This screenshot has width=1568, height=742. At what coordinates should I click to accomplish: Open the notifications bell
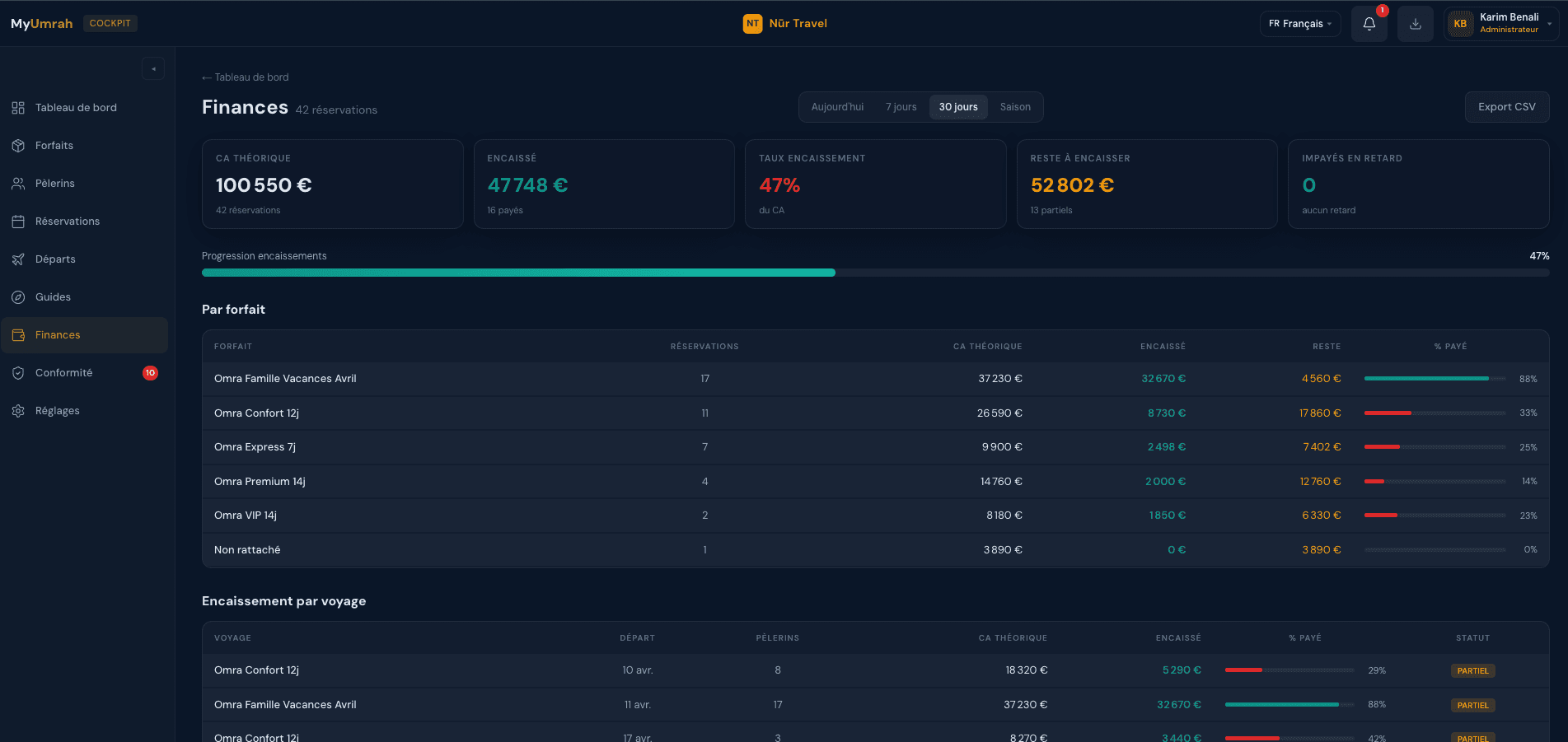click(1369, 24)
